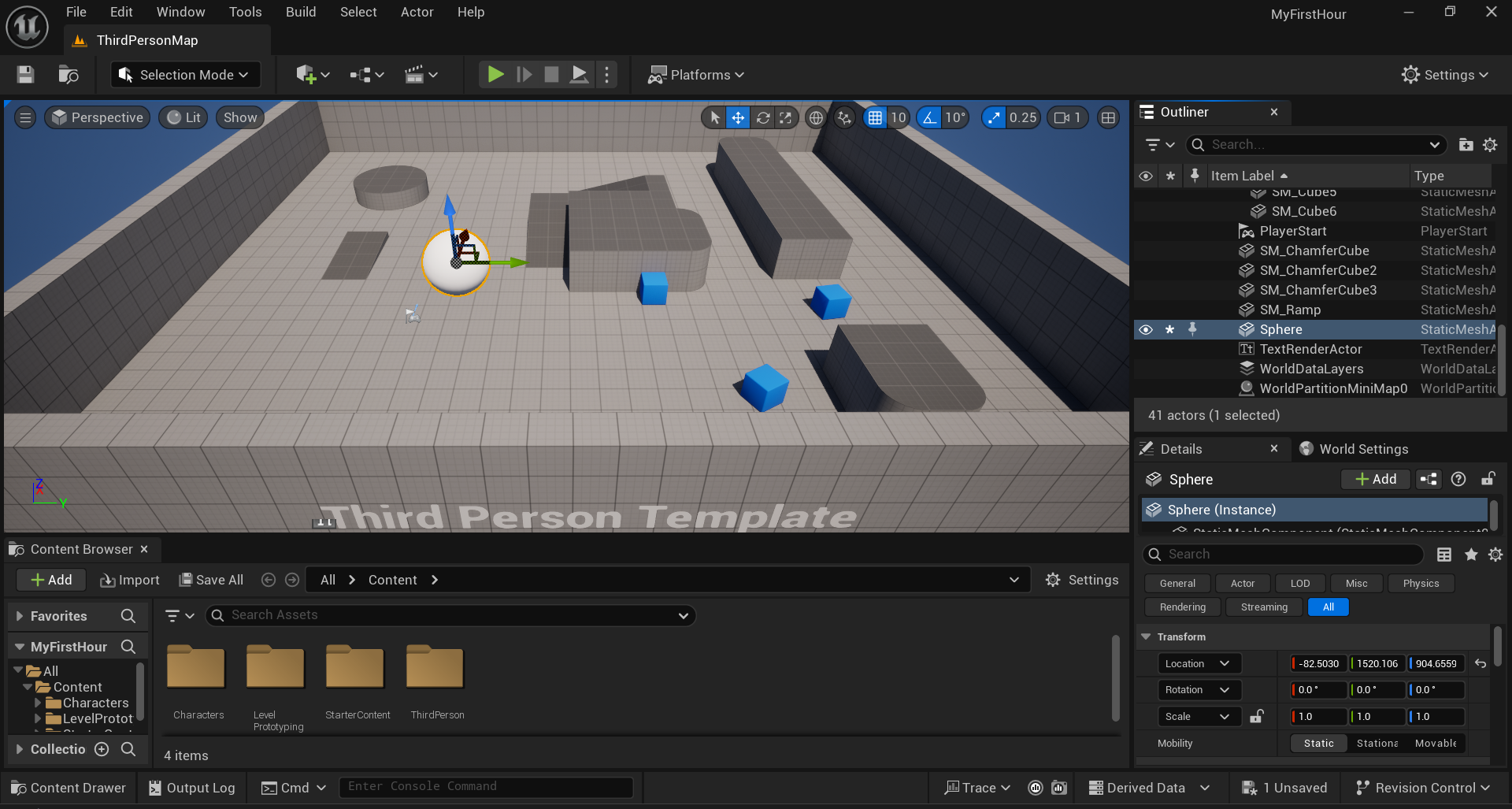Screen dimensions: 1512x809
Task: Select the Translate move tool in viewport
Action: click(x=738, y=117)
